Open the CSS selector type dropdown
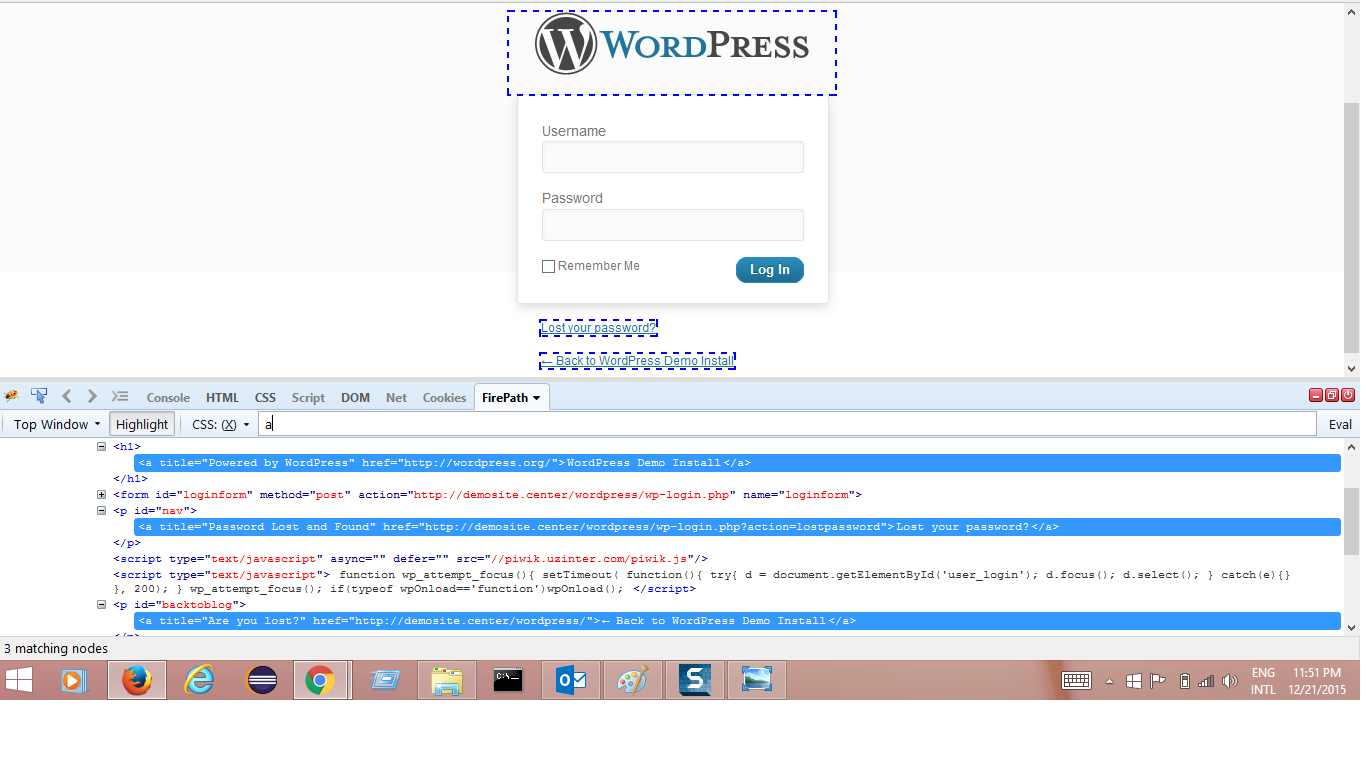The image size is (1366, 768). [x=221, y=424]
